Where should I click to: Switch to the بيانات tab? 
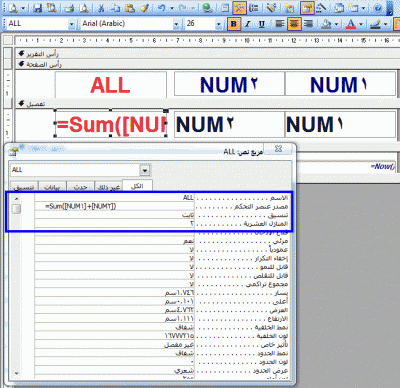coord(53,187)
